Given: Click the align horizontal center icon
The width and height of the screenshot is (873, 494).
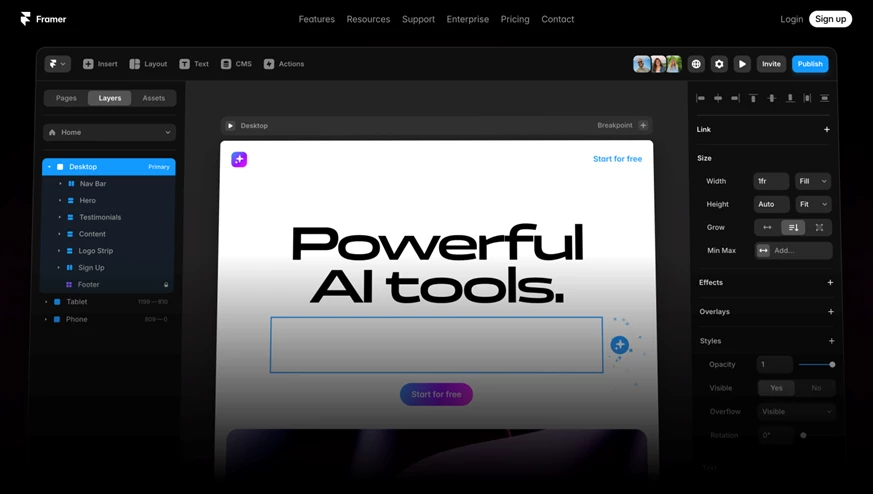Looking at the screenshot, I should pos(718,98).
